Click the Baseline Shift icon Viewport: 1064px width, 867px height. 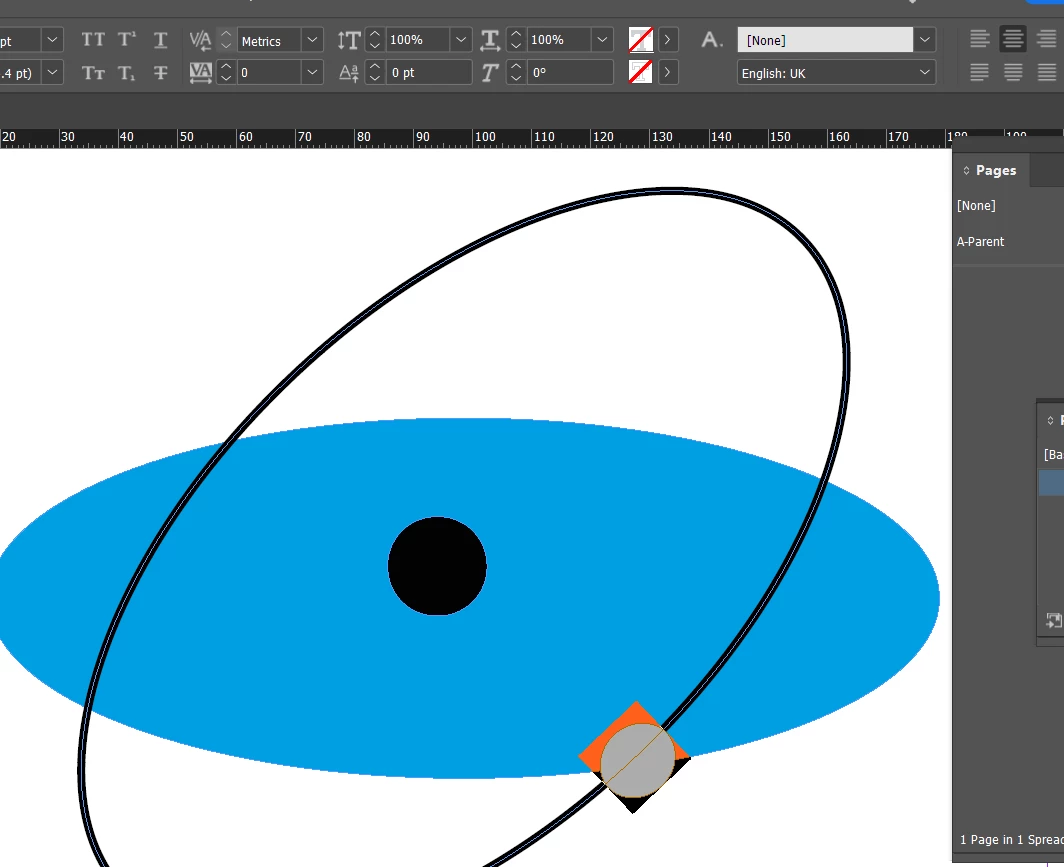[349, 73]
